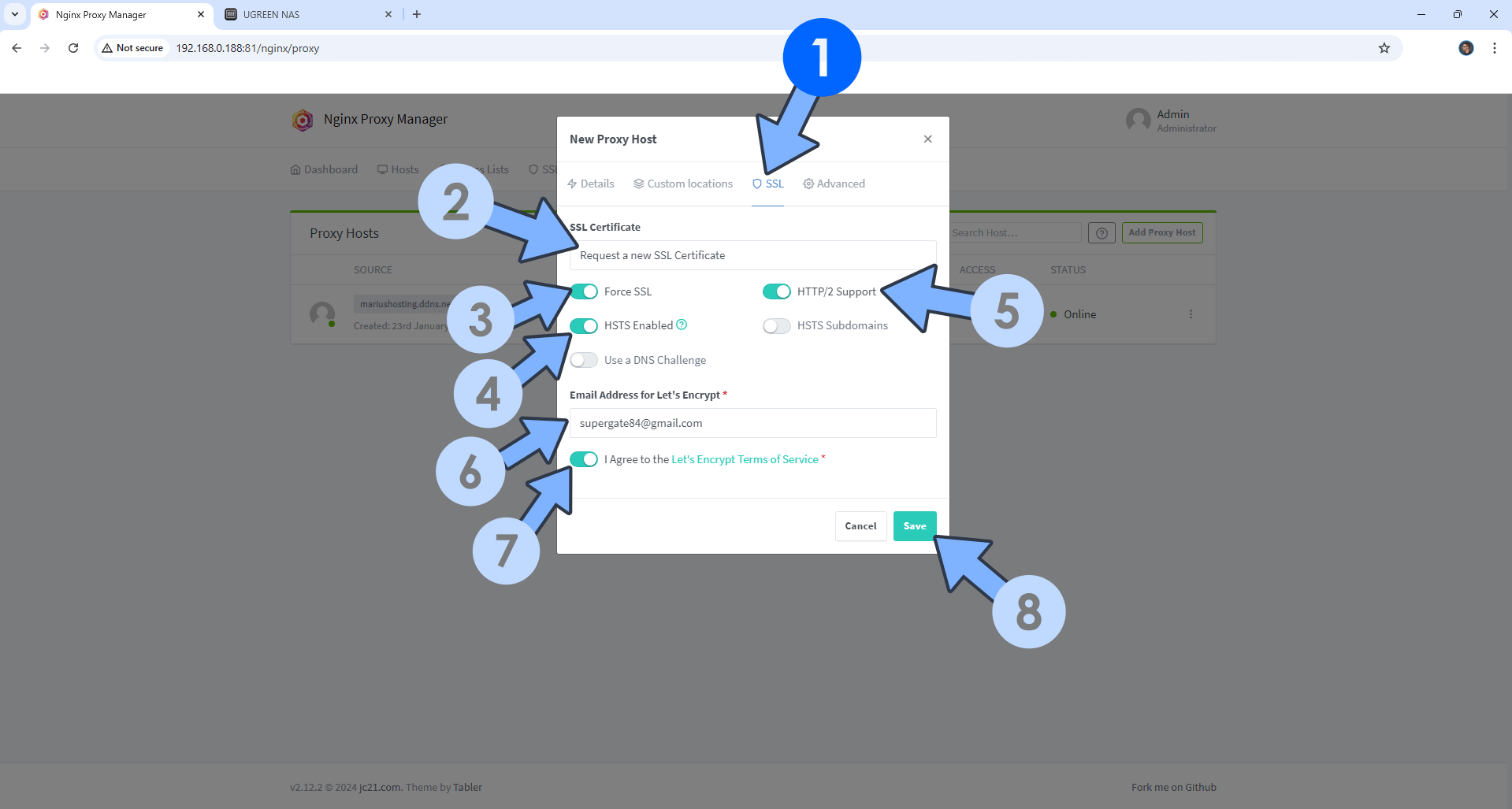This screenshot has width=1512, height=809.
Task: Open the browser tab search chevron
Action: (x=15, y=14)
